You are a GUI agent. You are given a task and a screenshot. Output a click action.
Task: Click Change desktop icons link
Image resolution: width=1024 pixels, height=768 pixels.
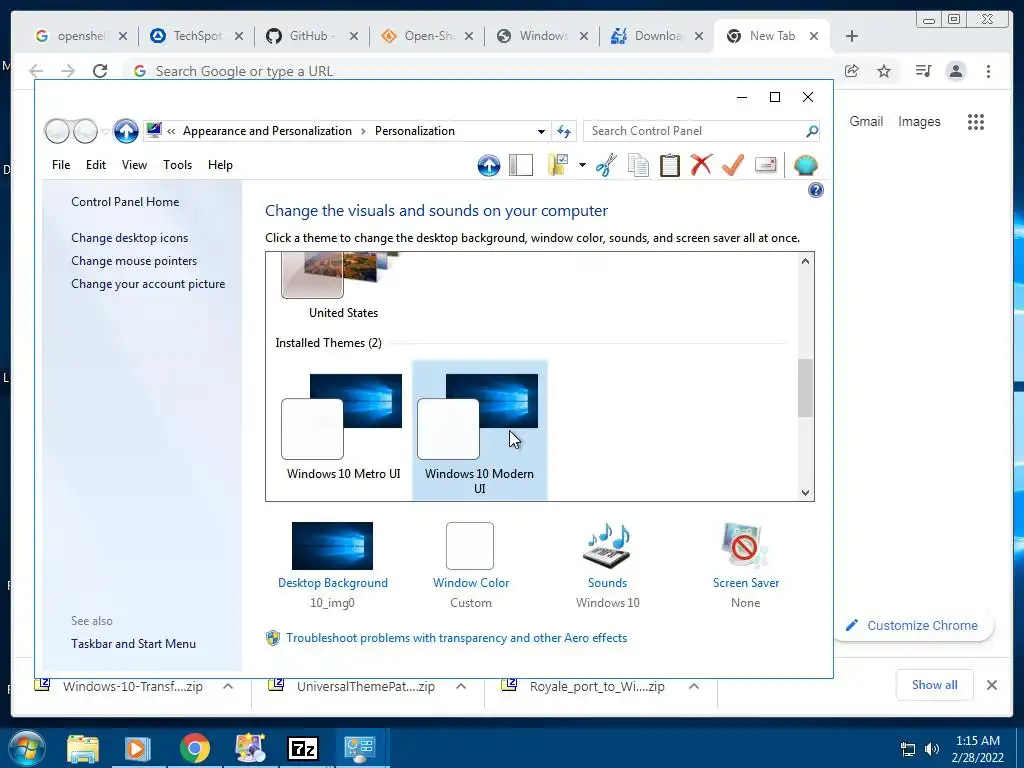click(129, 238)
